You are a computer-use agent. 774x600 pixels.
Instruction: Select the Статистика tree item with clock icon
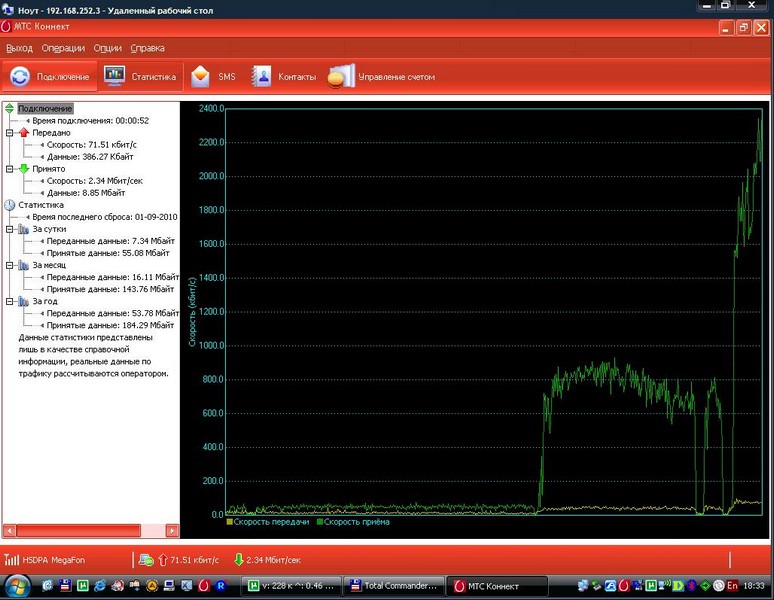[x=40, y=205]
